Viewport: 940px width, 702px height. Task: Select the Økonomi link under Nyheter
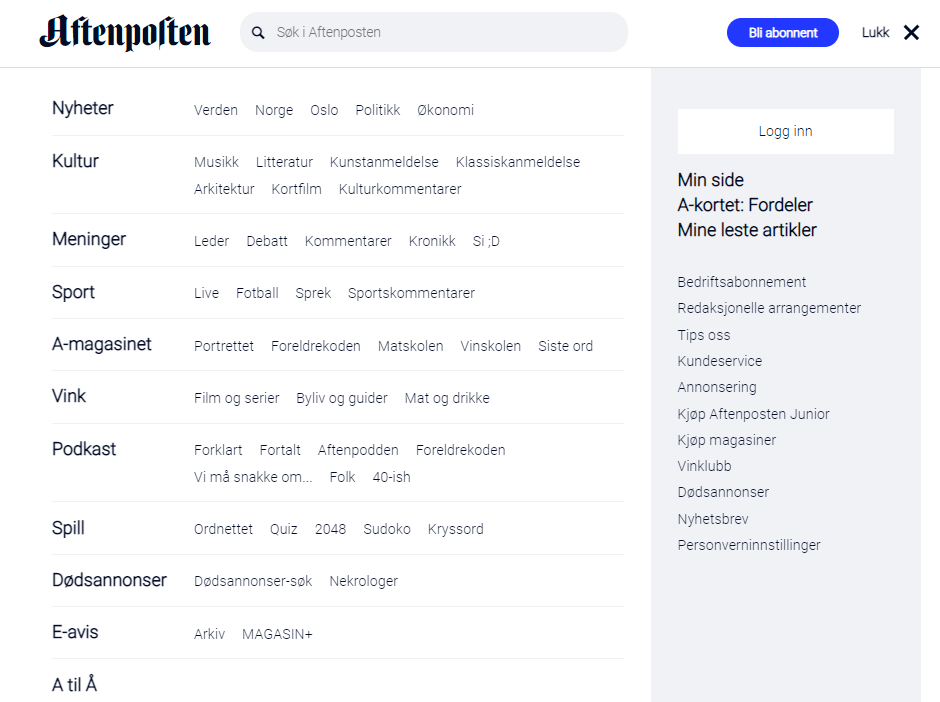[x=445, y=110]
